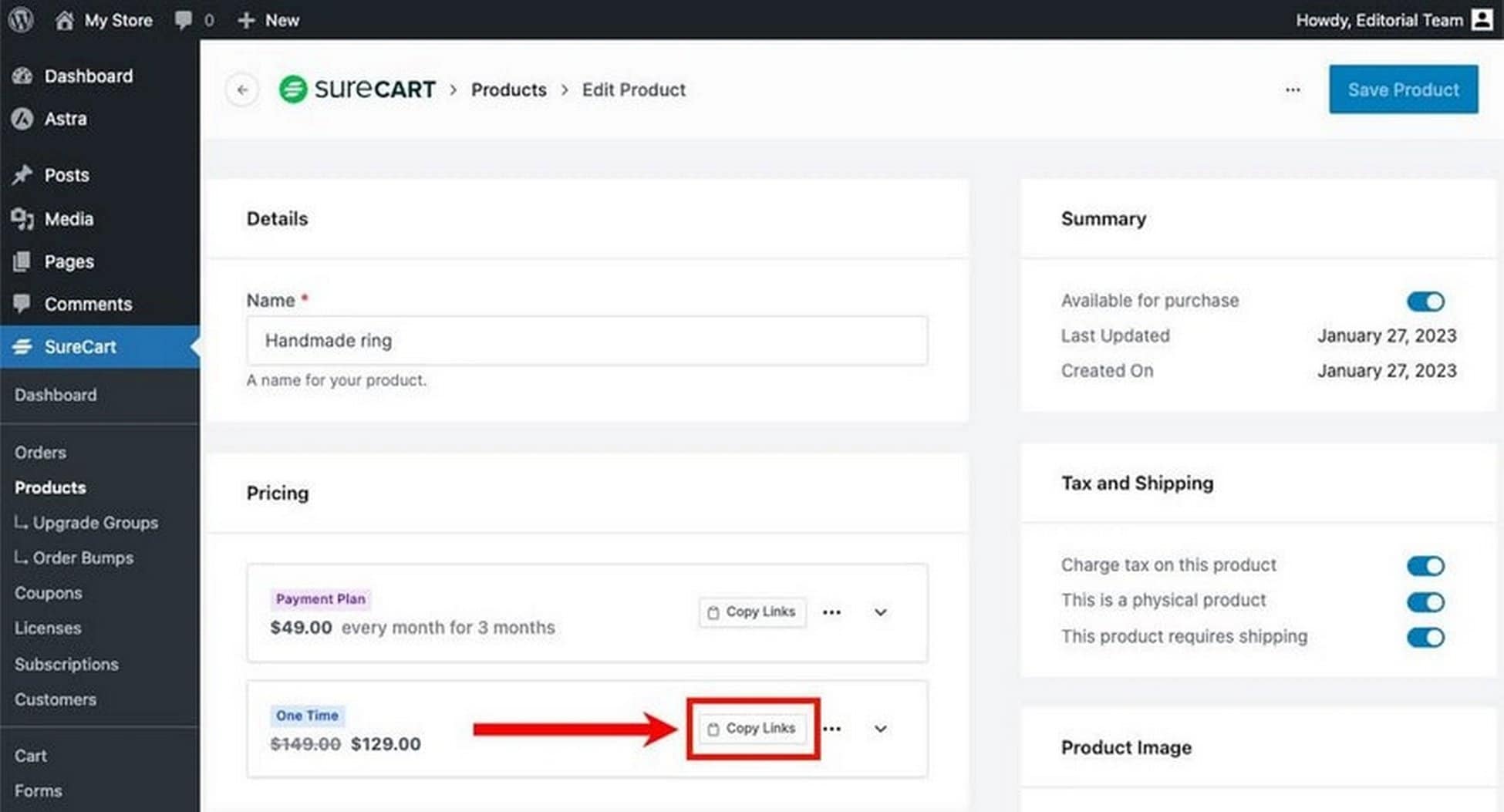Image resolution: width=1504 pixels, height=812 pixels.
Task: Click the WordPress logo icon
Action: click(21, 19)
